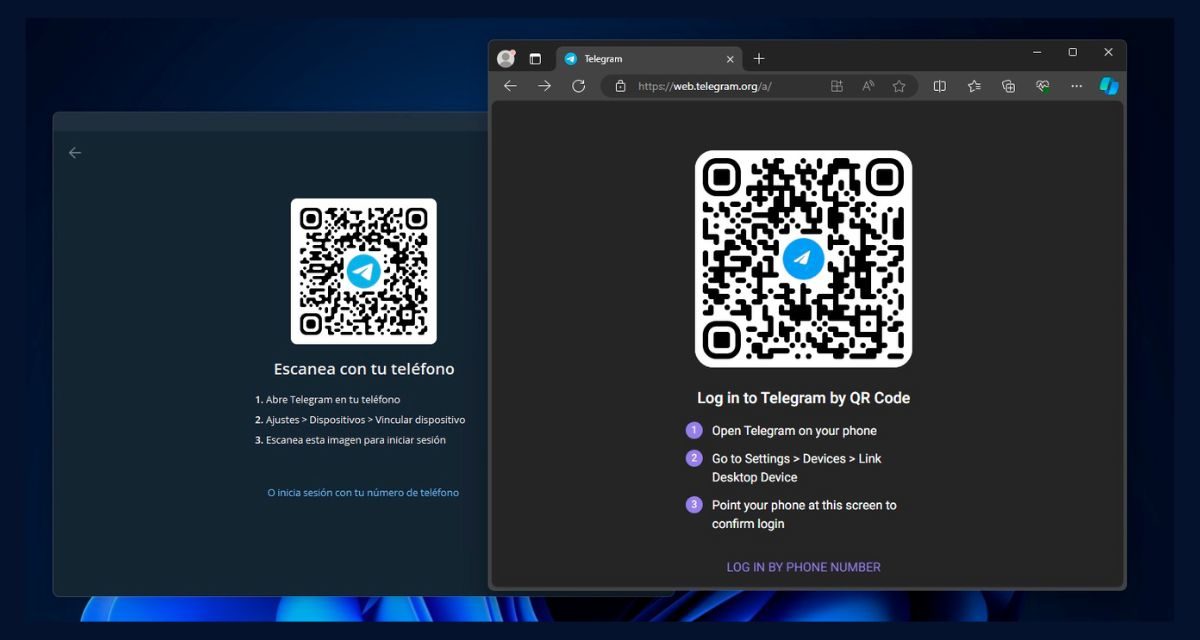
Task: Open the Settings and more menu
Action: pyautogui.click(x=1076, y=86)
